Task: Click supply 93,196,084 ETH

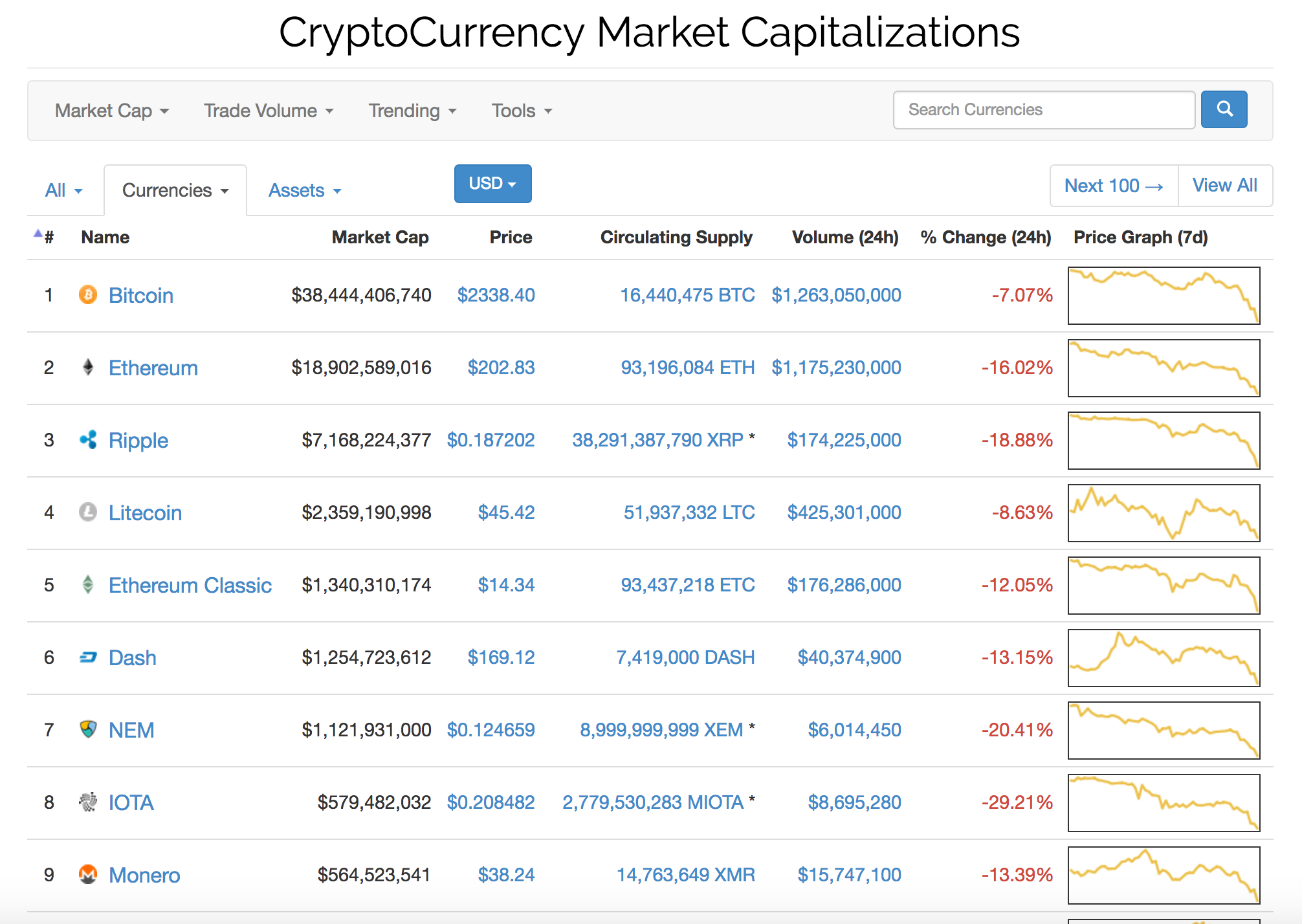Action: tap(688, 368)
